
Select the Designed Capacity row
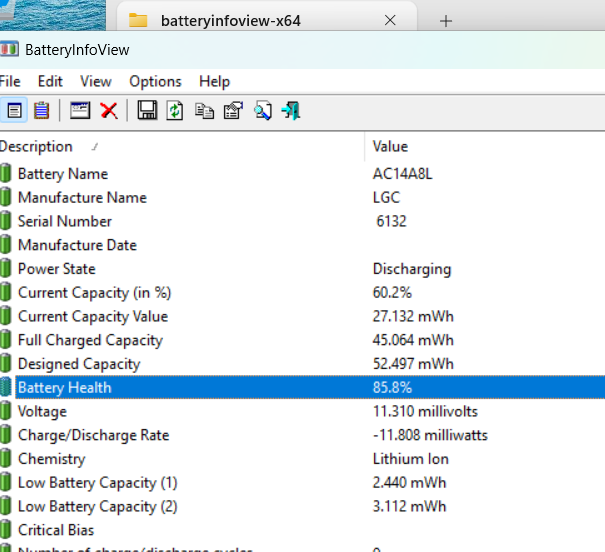[x=302, y=364]
